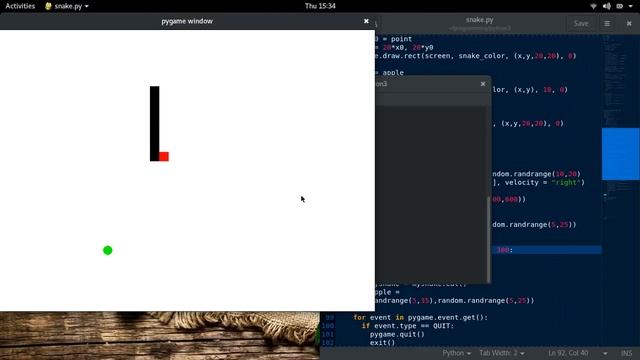This screenshot has height=360, width=640.
Task: Click the 'exit()' code line
Action: (382, 343)
